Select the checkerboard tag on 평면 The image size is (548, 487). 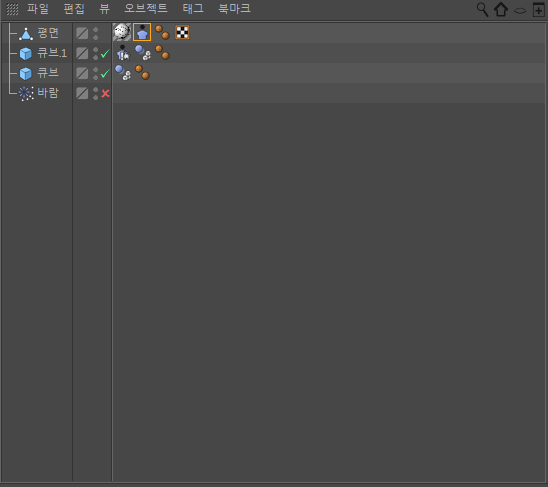[x=182, y=33]
